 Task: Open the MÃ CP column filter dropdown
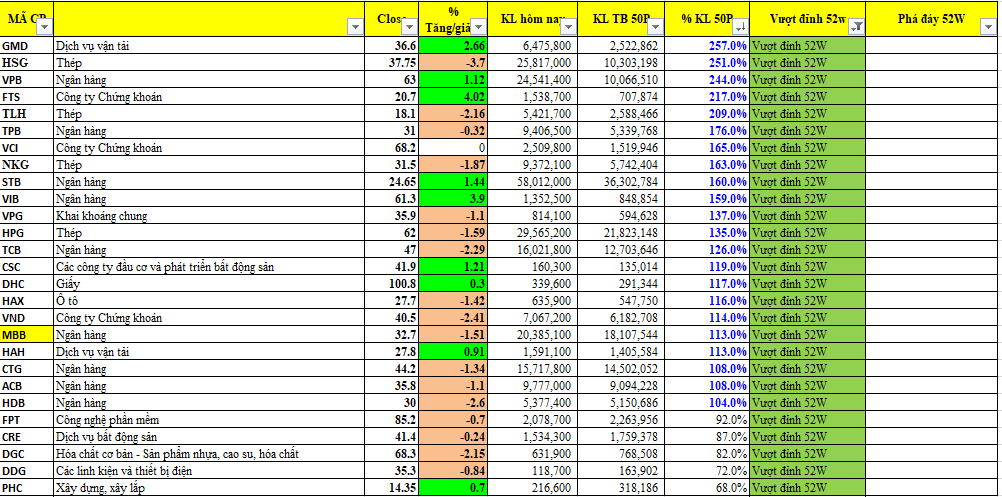(42, 29)
